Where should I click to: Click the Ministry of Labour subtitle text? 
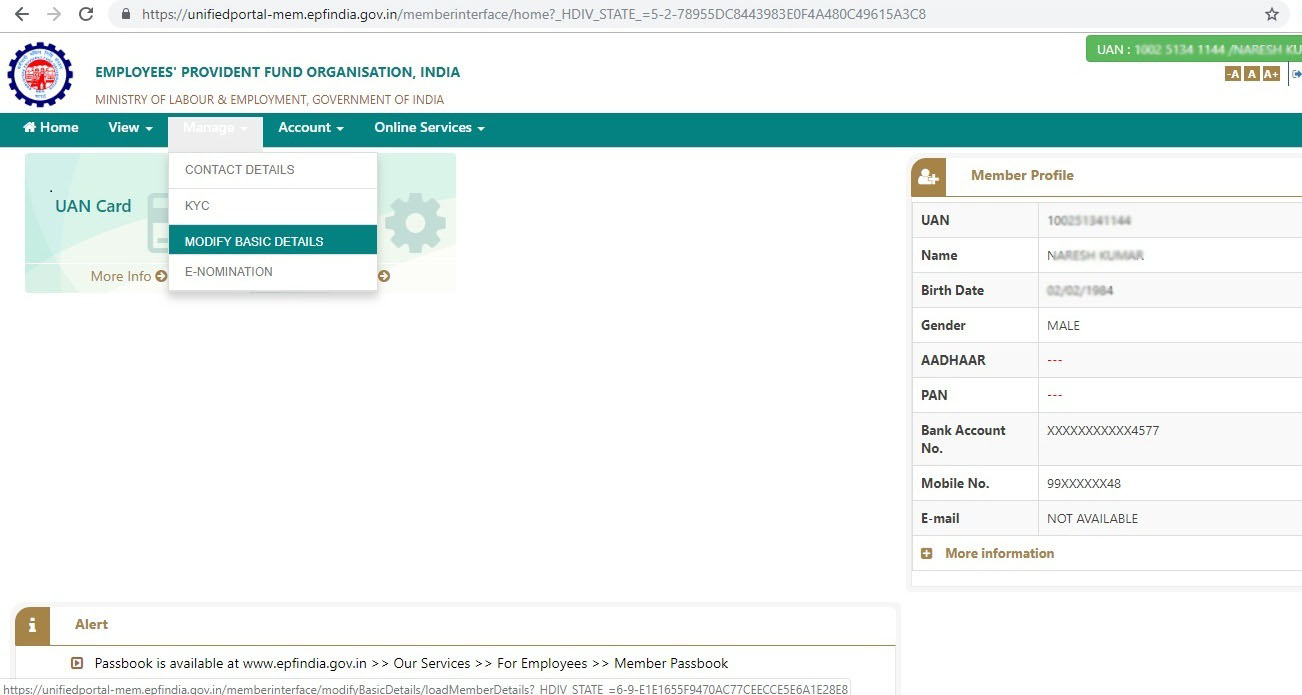click(x=269, y=100)
